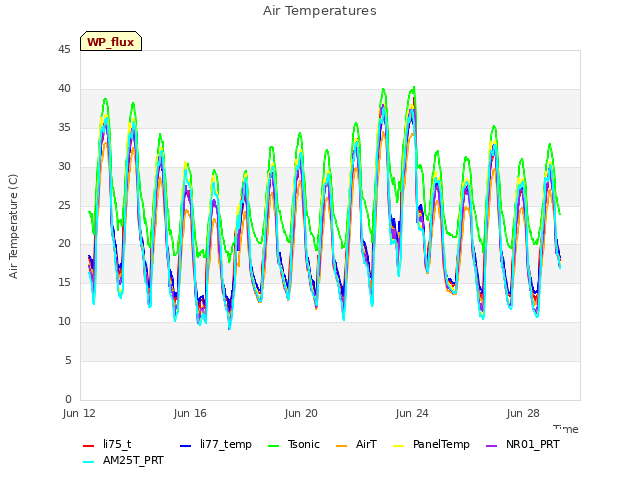Click the 30 y-axis tick label

coord(64,167)
